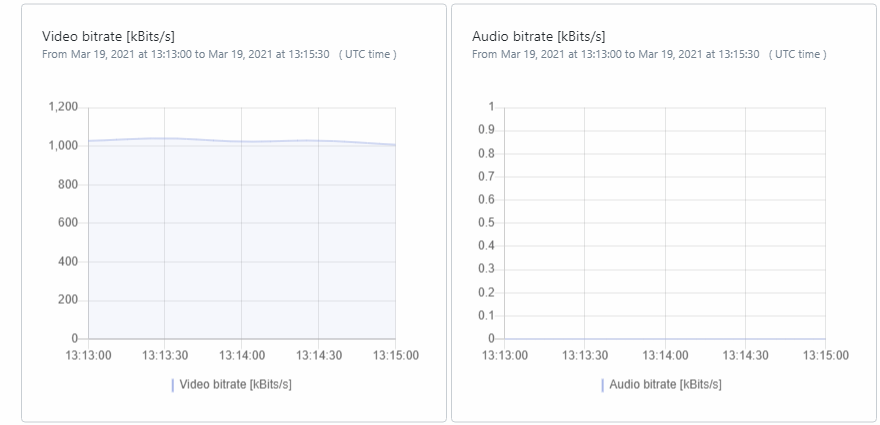This screenshot has height=425, width=880.
Task: Click the 1,200 y-axis label on video chart
Action: point(63,107)
